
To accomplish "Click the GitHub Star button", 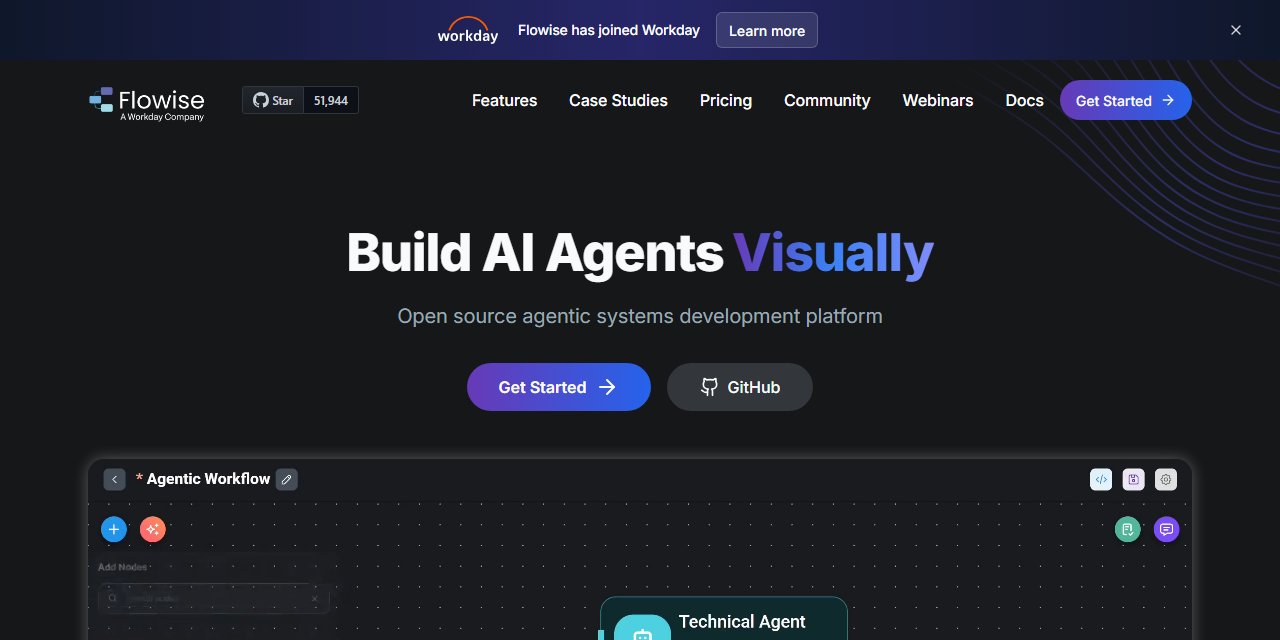I will click(x=273, y=100).
